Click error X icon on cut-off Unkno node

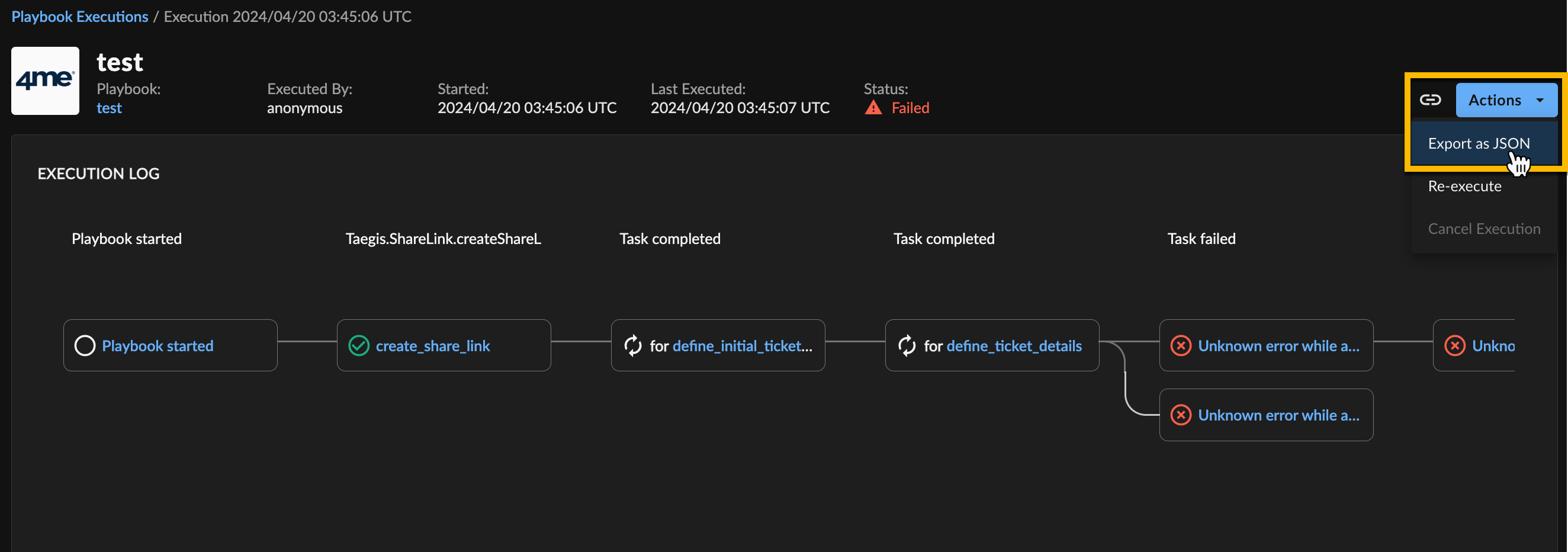[1455, 346]
